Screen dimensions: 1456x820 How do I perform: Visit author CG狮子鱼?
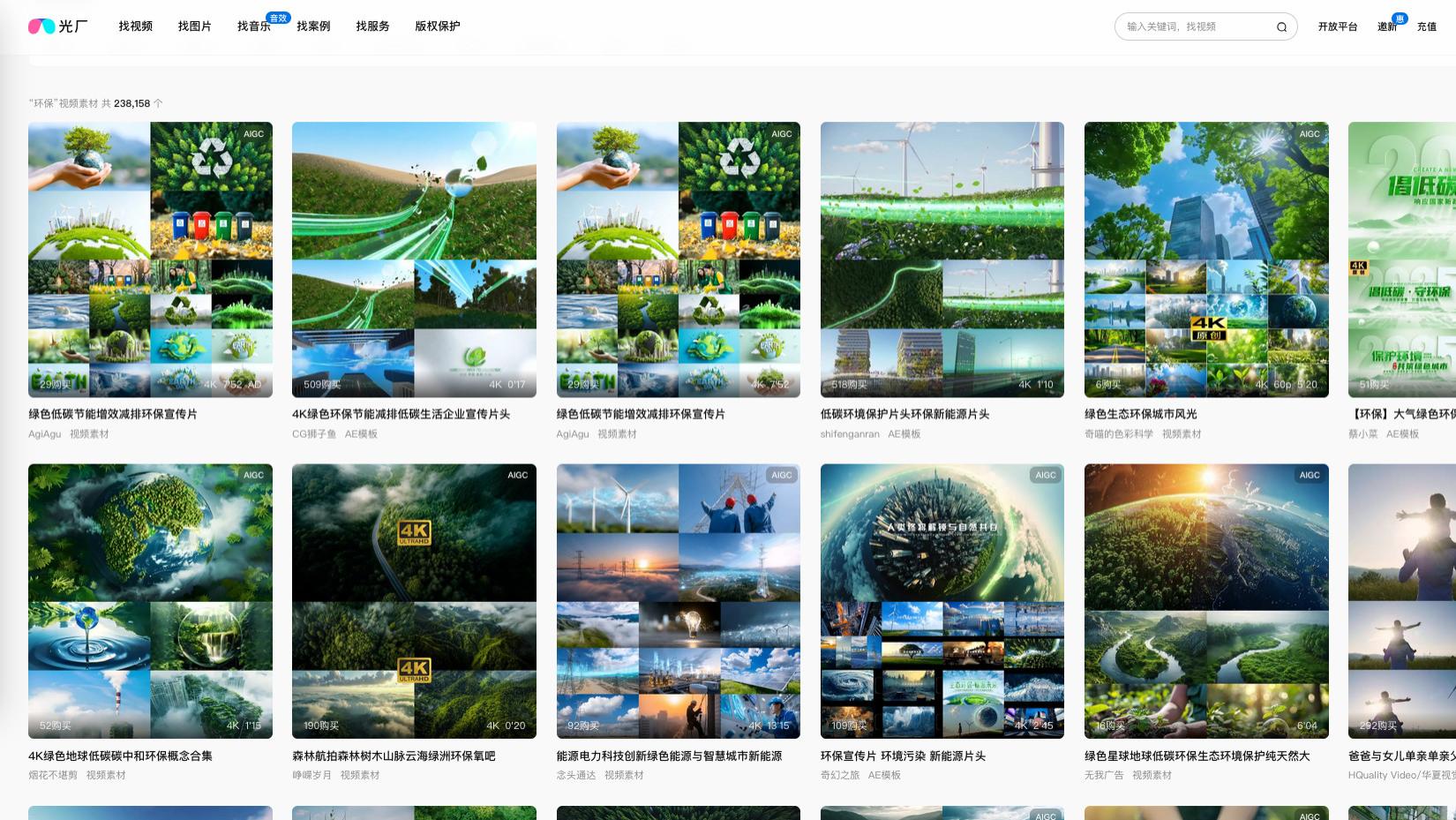pos(314,434)
